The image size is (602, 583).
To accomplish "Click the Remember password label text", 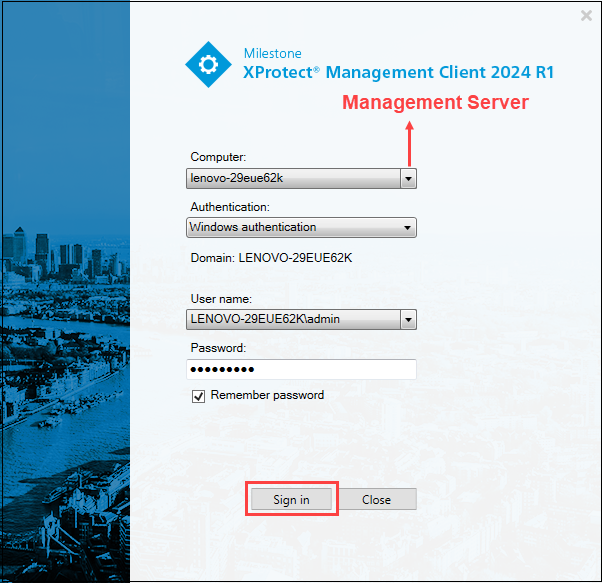I will [x=267, y=396].
